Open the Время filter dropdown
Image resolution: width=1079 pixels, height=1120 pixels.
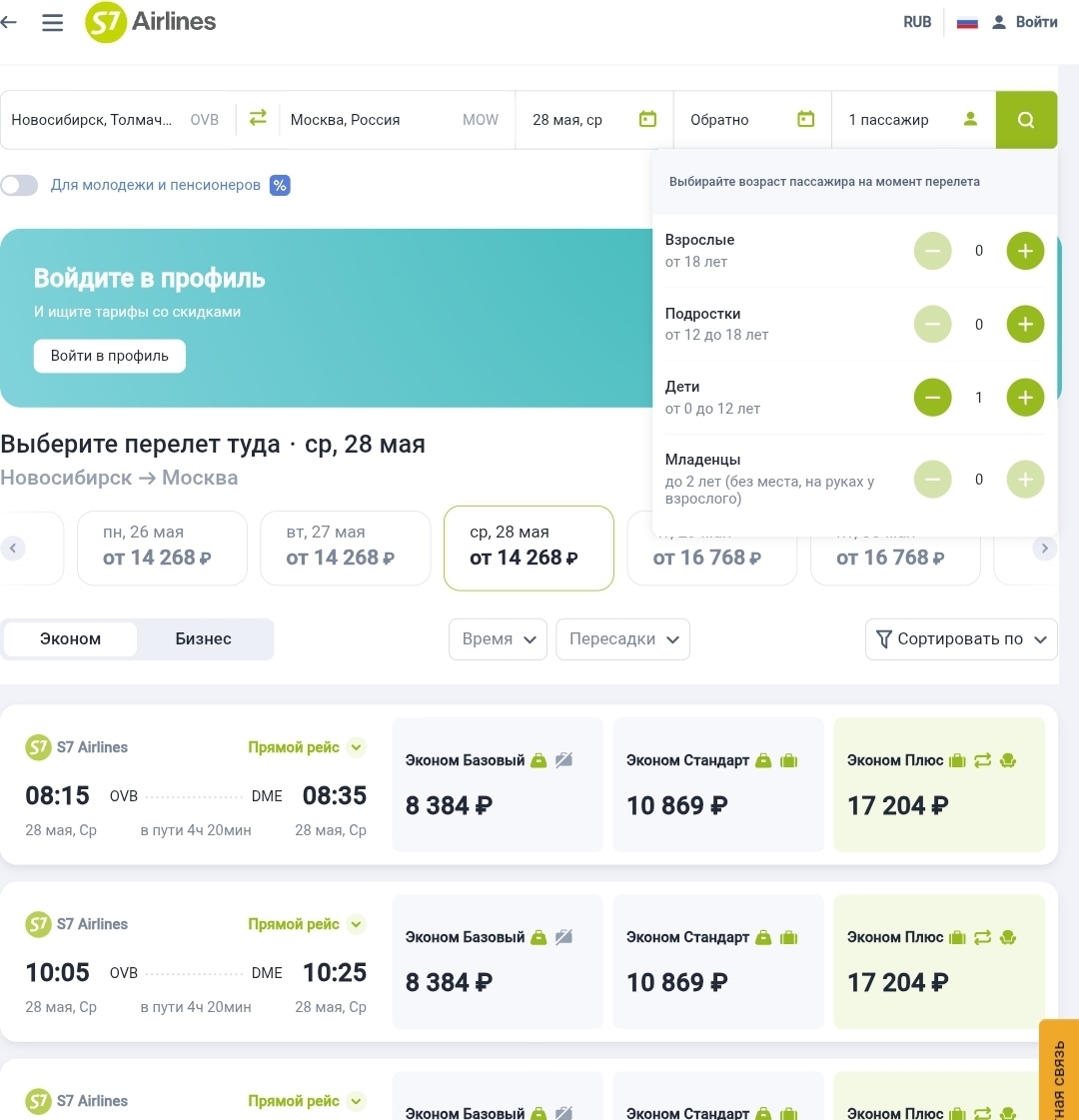498,639
